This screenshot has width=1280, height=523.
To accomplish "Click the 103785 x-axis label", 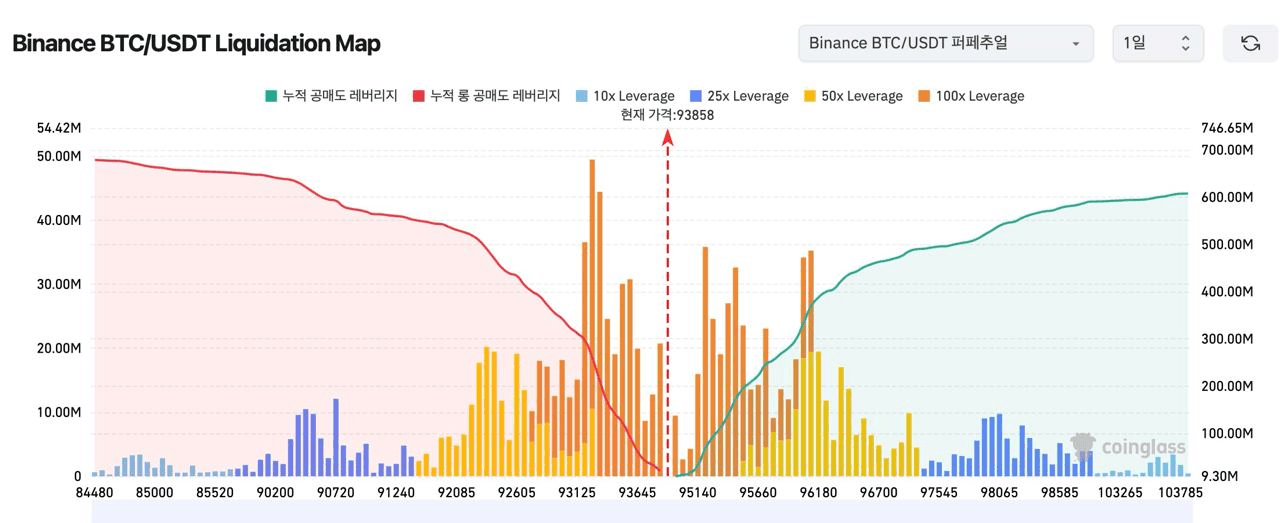I will click(1180, 492).
